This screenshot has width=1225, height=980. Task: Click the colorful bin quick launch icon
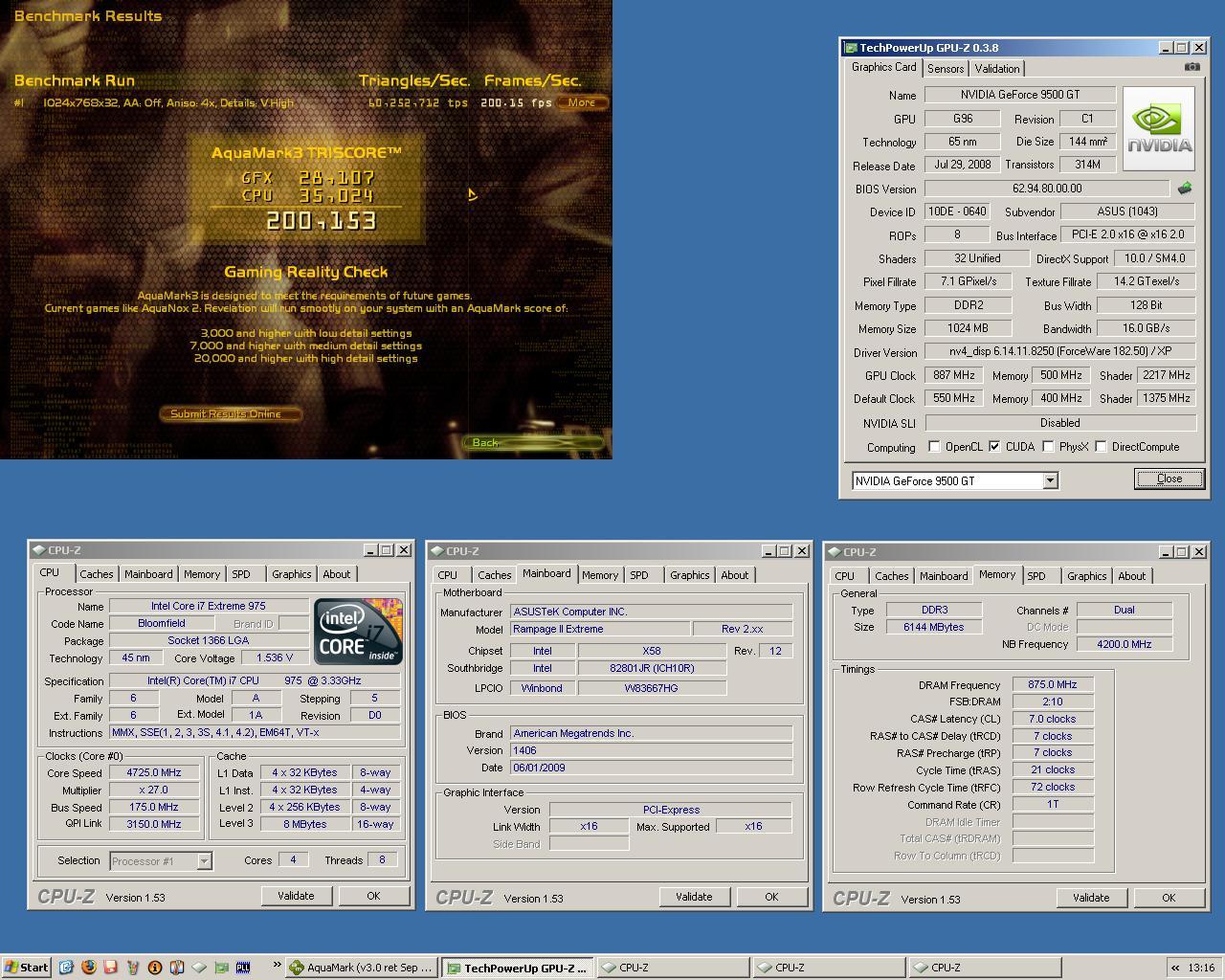[x=133, y=968]
